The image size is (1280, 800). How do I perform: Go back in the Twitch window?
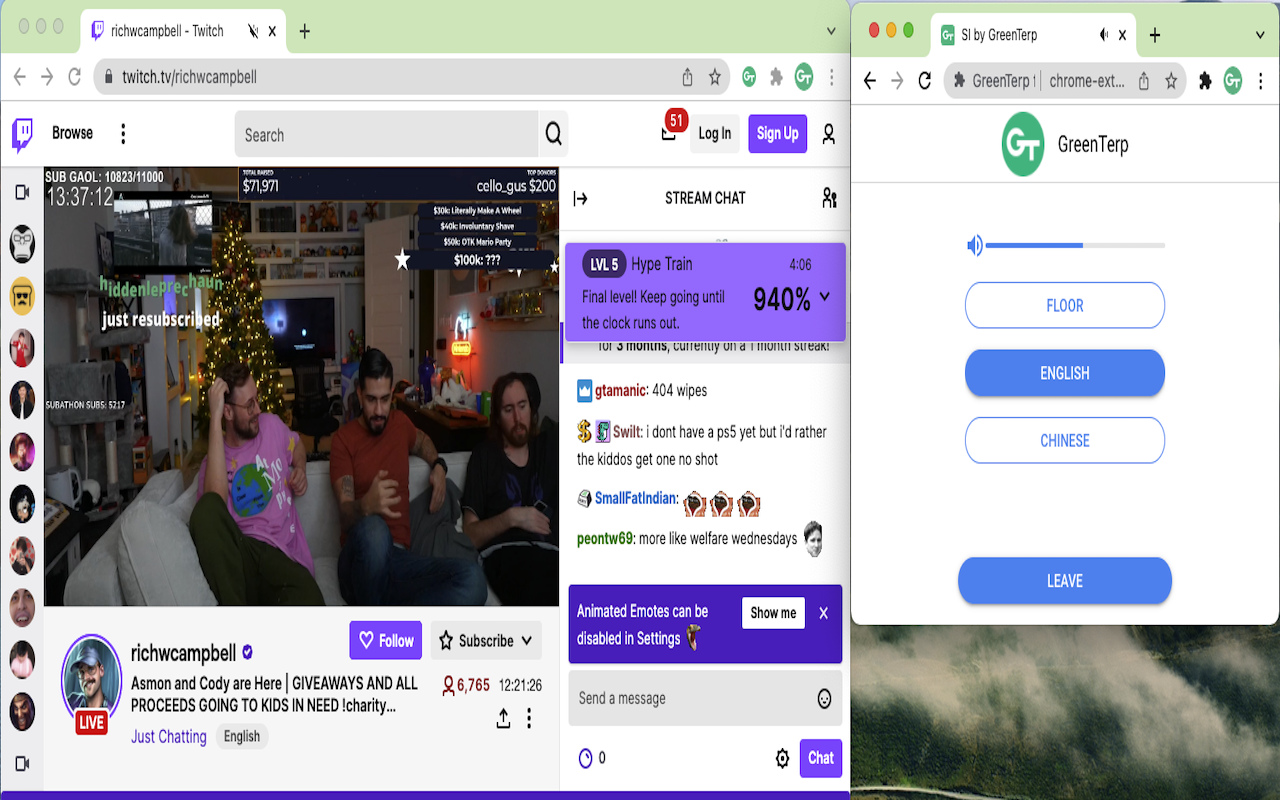[x=20, y=77]
